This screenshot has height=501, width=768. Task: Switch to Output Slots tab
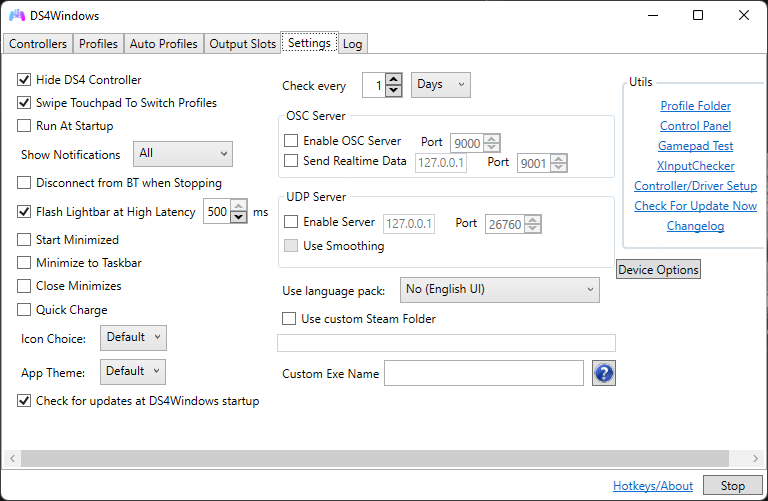(242, 44)
